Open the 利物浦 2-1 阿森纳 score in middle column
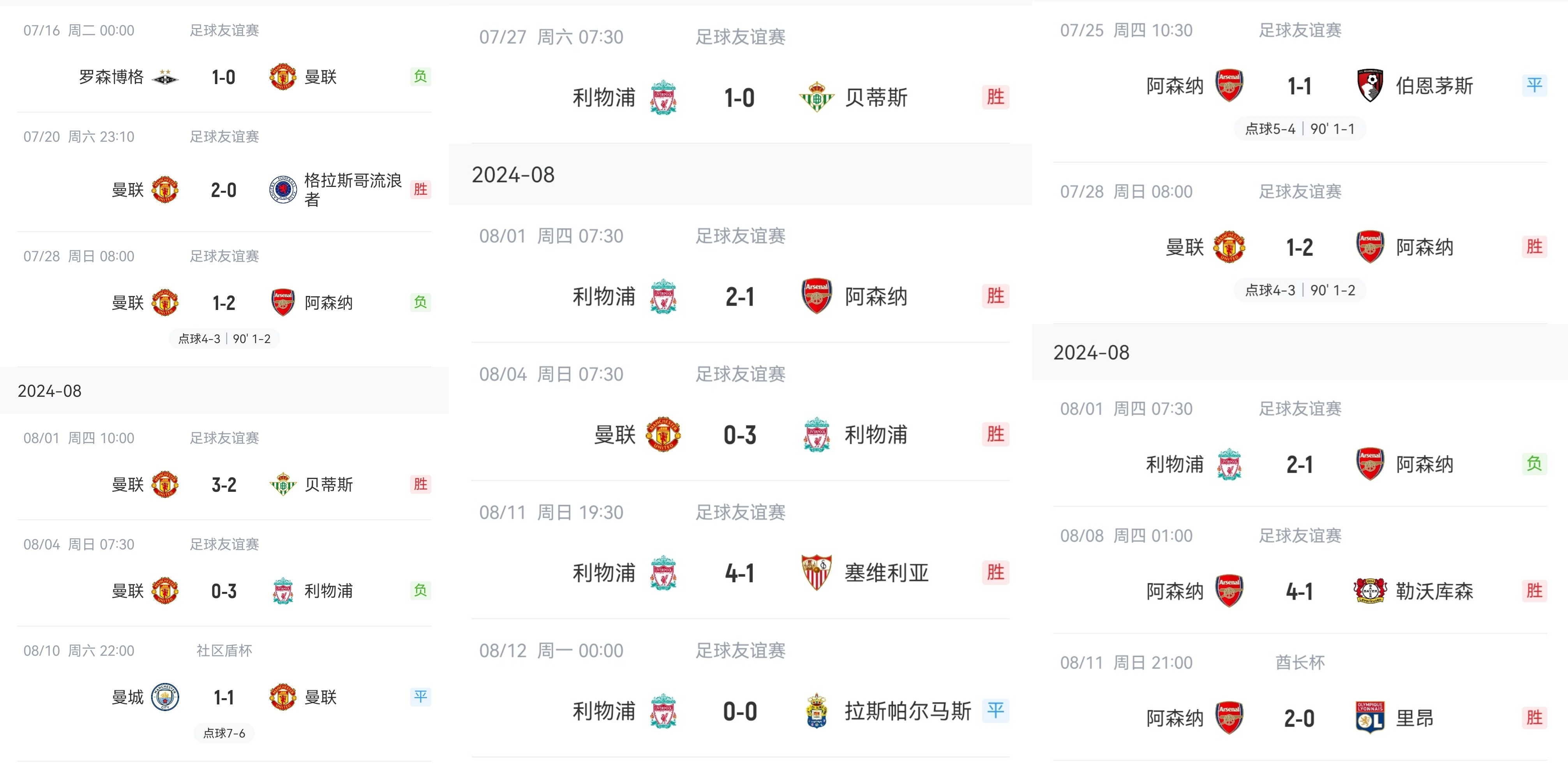1568x764 pixels. click(739, 297)
